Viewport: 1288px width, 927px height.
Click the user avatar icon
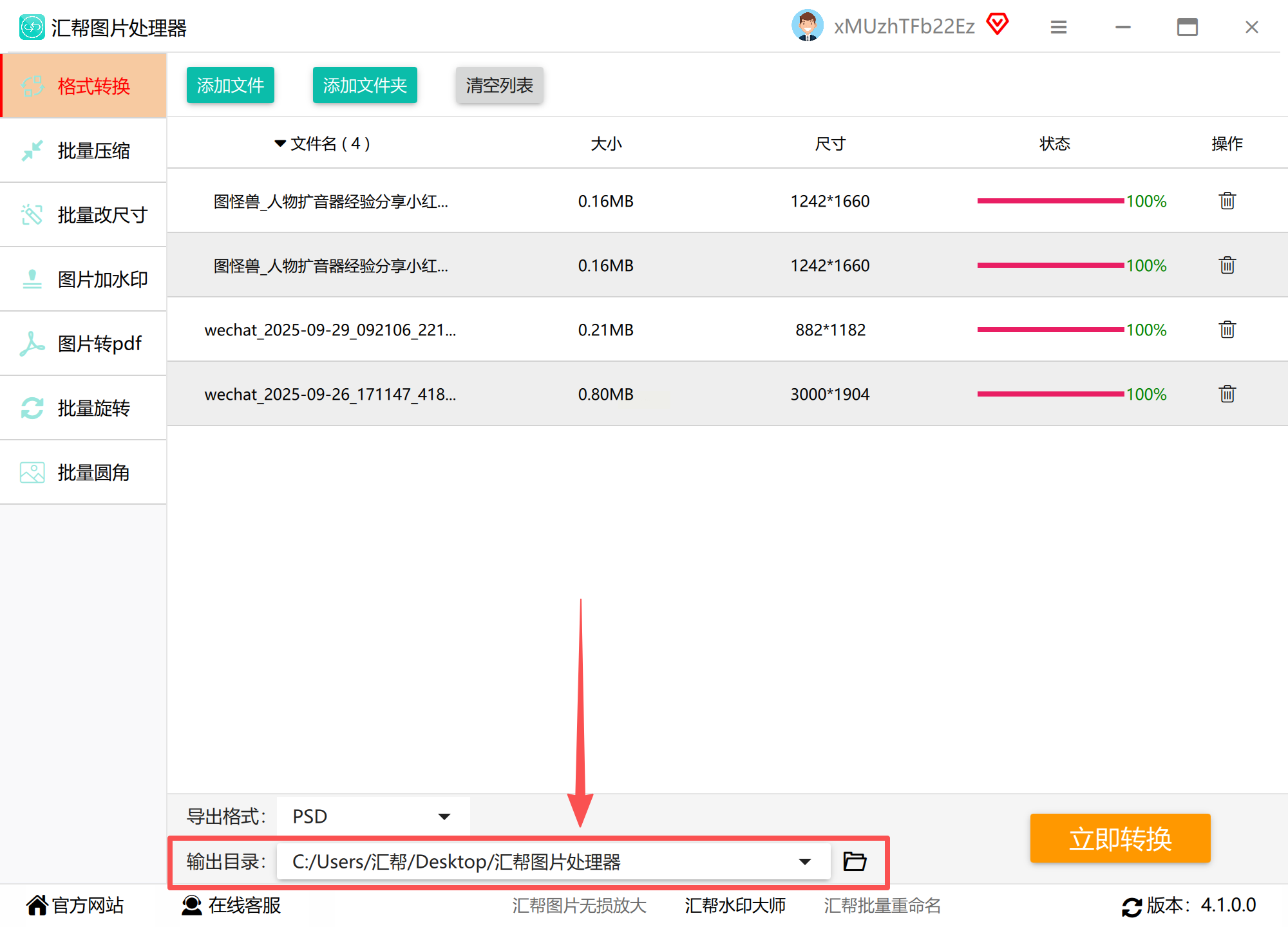(807, 26)
